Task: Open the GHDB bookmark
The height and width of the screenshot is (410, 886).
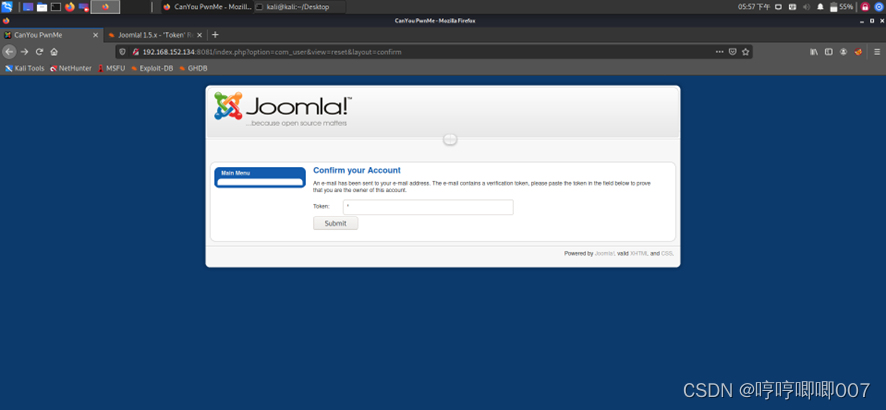Action: 193,68
